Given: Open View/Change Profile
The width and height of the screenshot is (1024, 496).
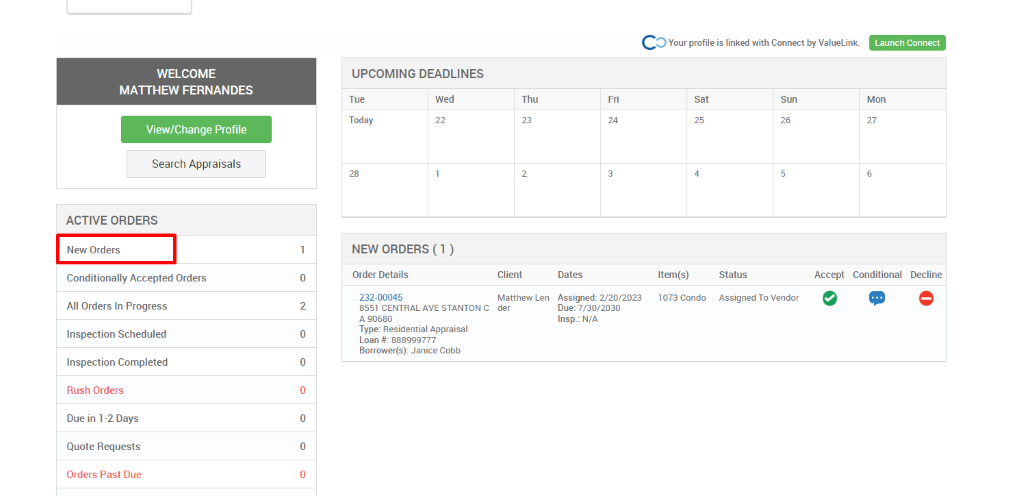Looking at the screenshot, I should tap(196, 129).
